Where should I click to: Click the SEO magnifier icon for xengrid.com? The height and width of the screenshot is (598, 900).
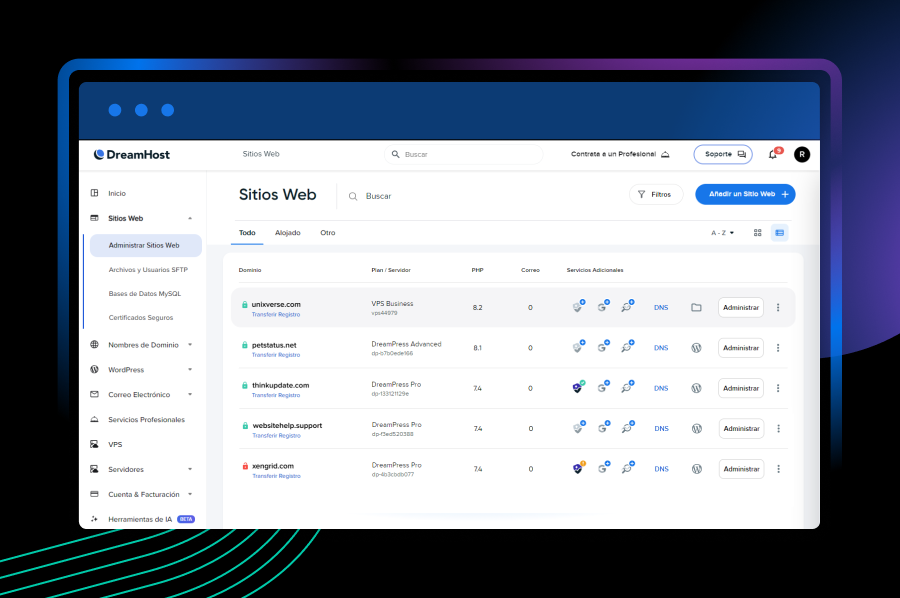point(627,468)
